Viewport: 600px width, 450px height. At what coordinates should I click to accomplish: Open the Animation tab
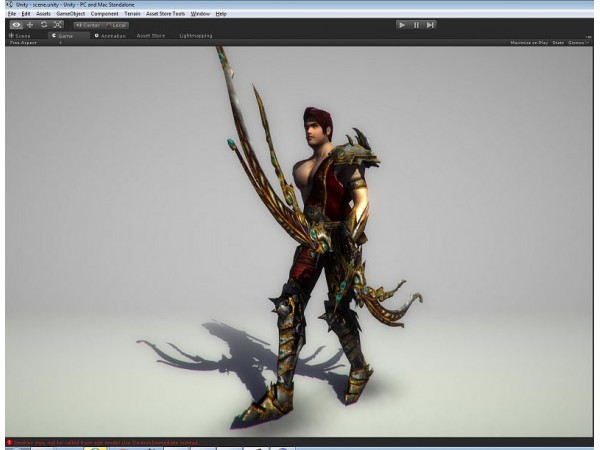110,36
